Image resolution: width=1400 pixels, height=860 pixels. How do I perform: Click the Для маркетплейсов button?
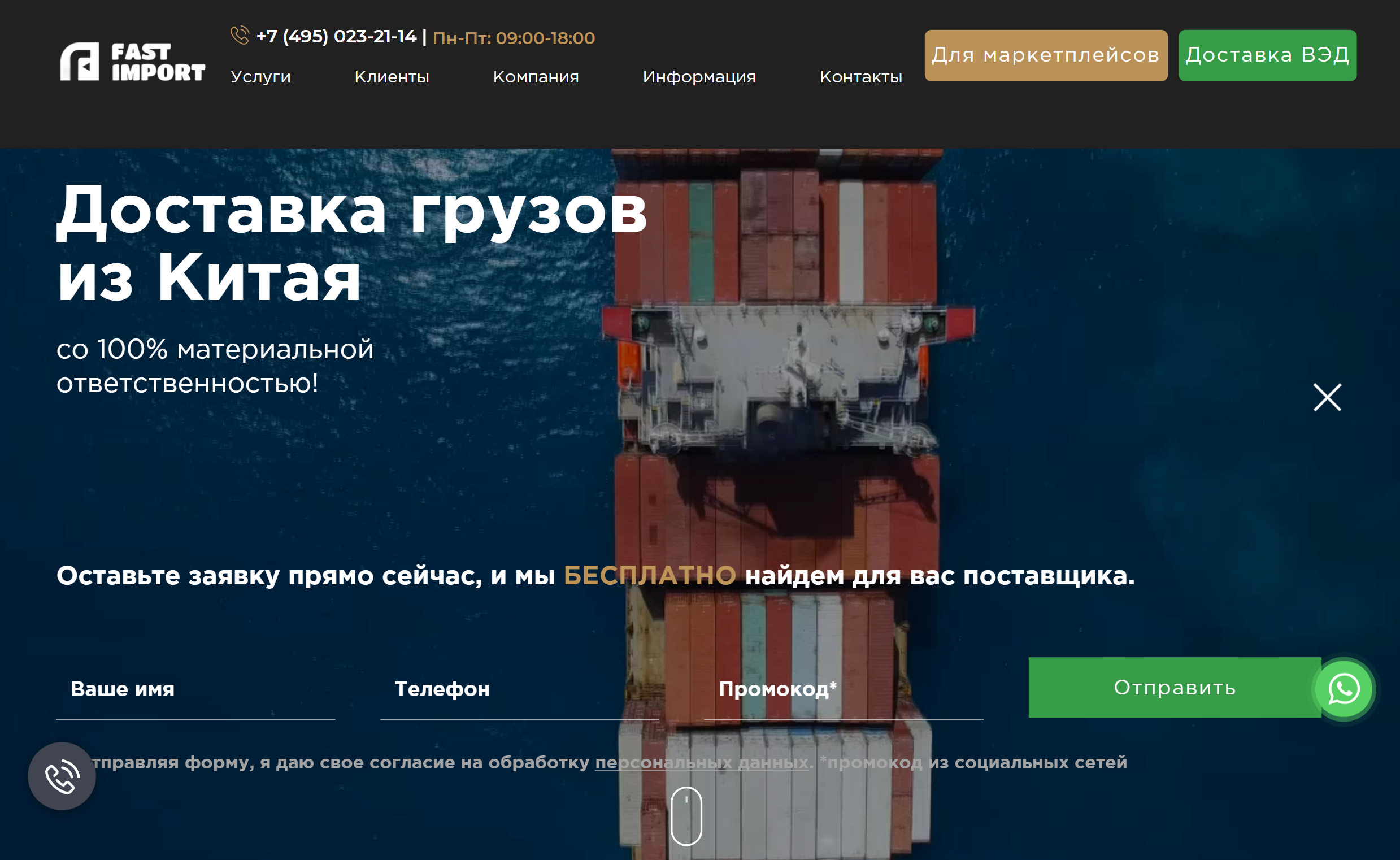click(1046, 55)
